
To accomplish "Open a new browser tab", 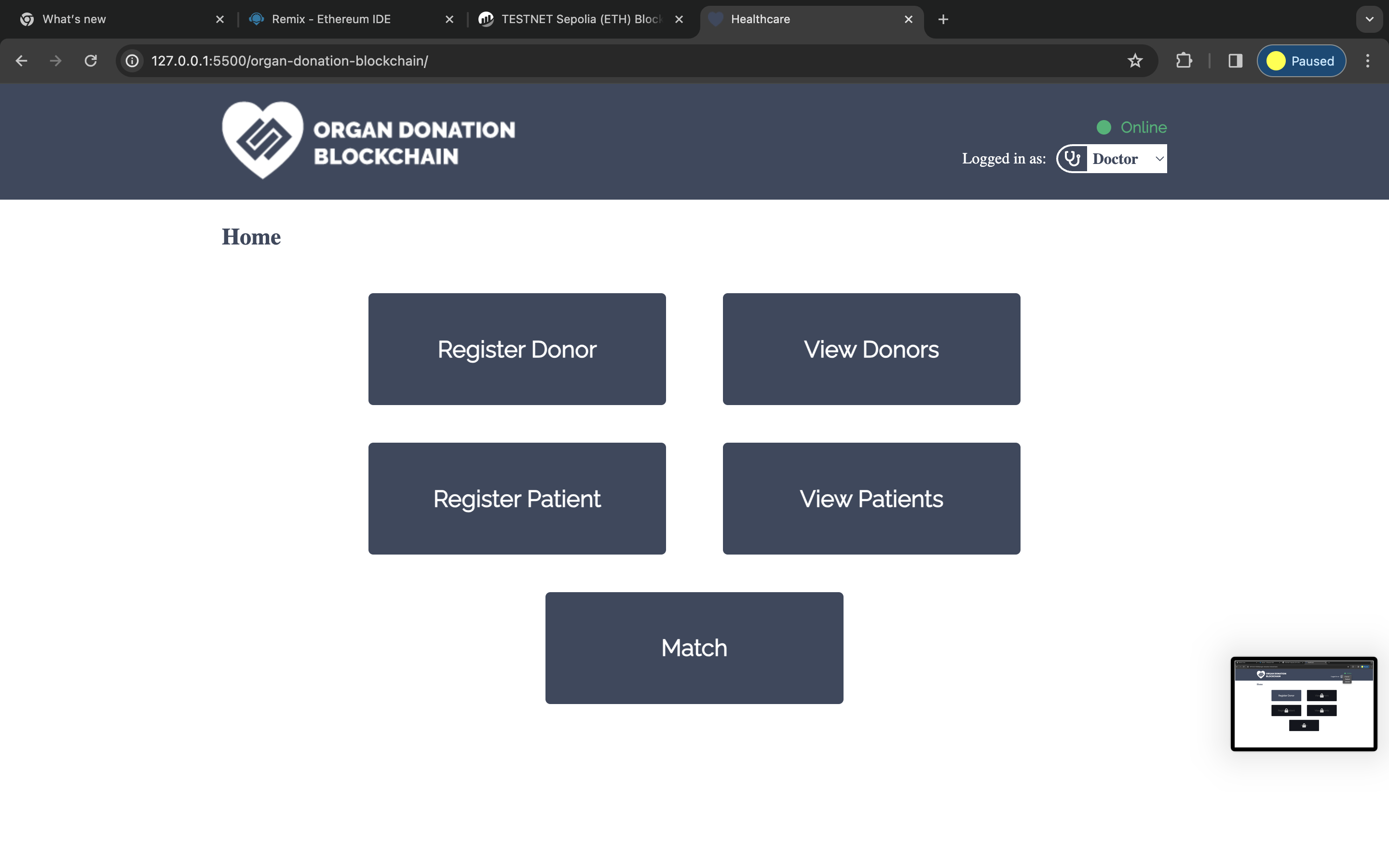I will pyautogui.click(x=943, y=19).
